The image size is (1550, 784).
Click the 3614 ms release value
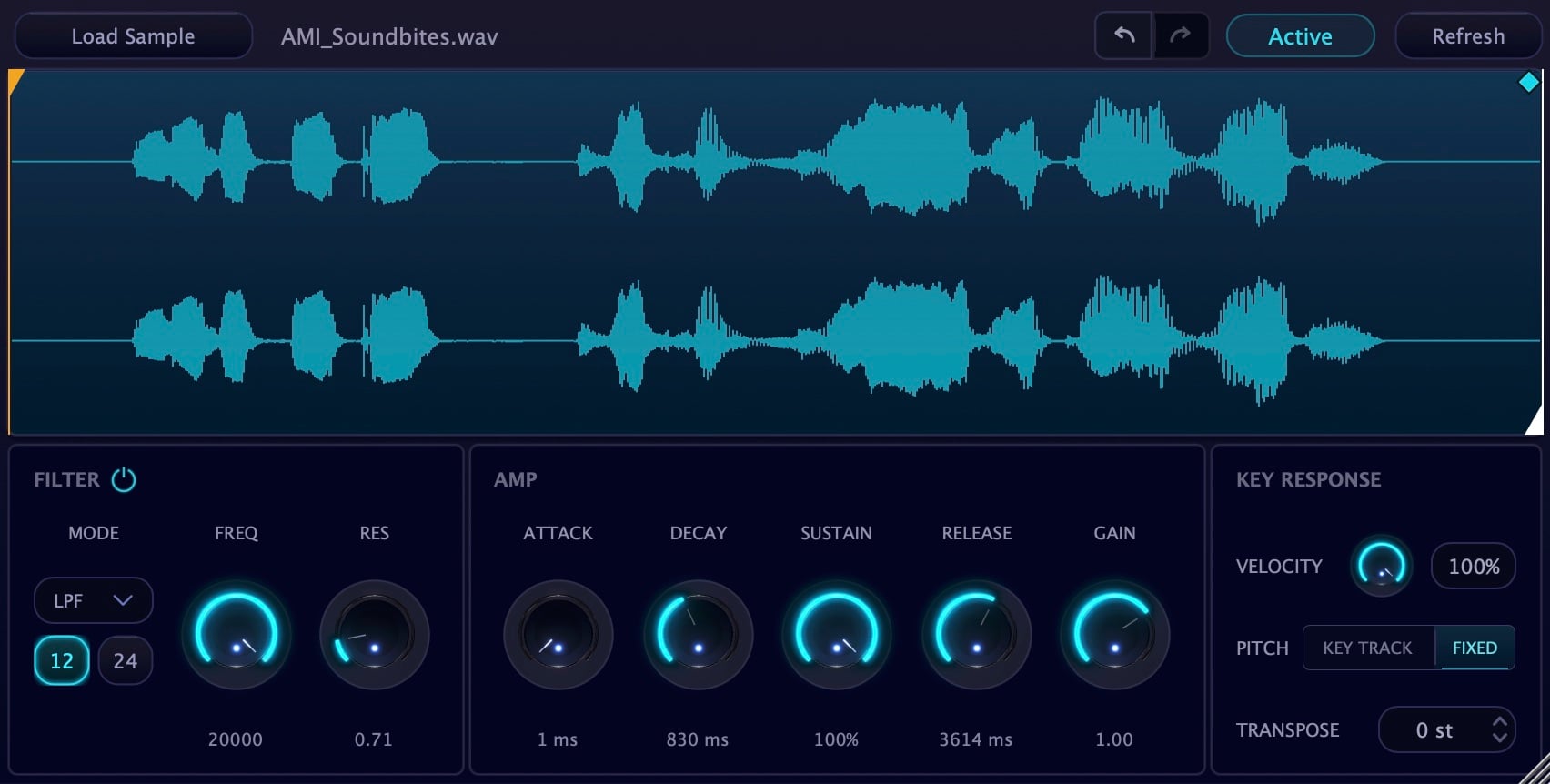[x=976, y=739]
